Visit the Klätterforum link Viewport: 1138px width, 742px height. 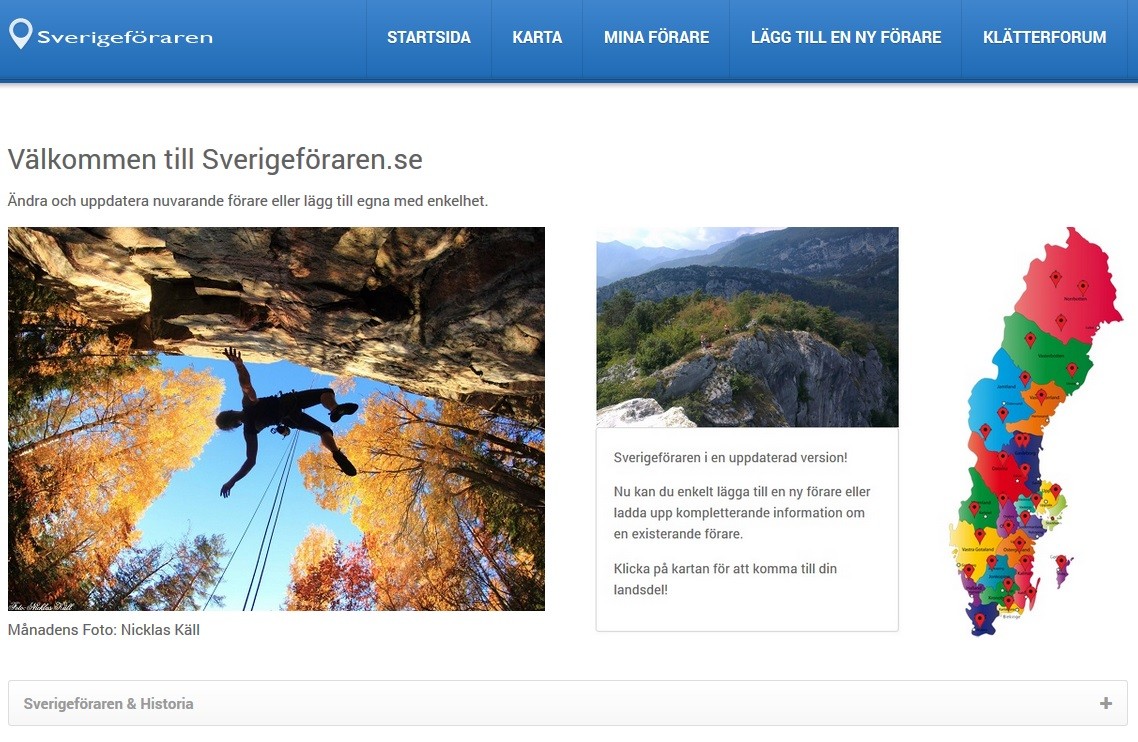pyautogui.click(x=1044, y=38)
